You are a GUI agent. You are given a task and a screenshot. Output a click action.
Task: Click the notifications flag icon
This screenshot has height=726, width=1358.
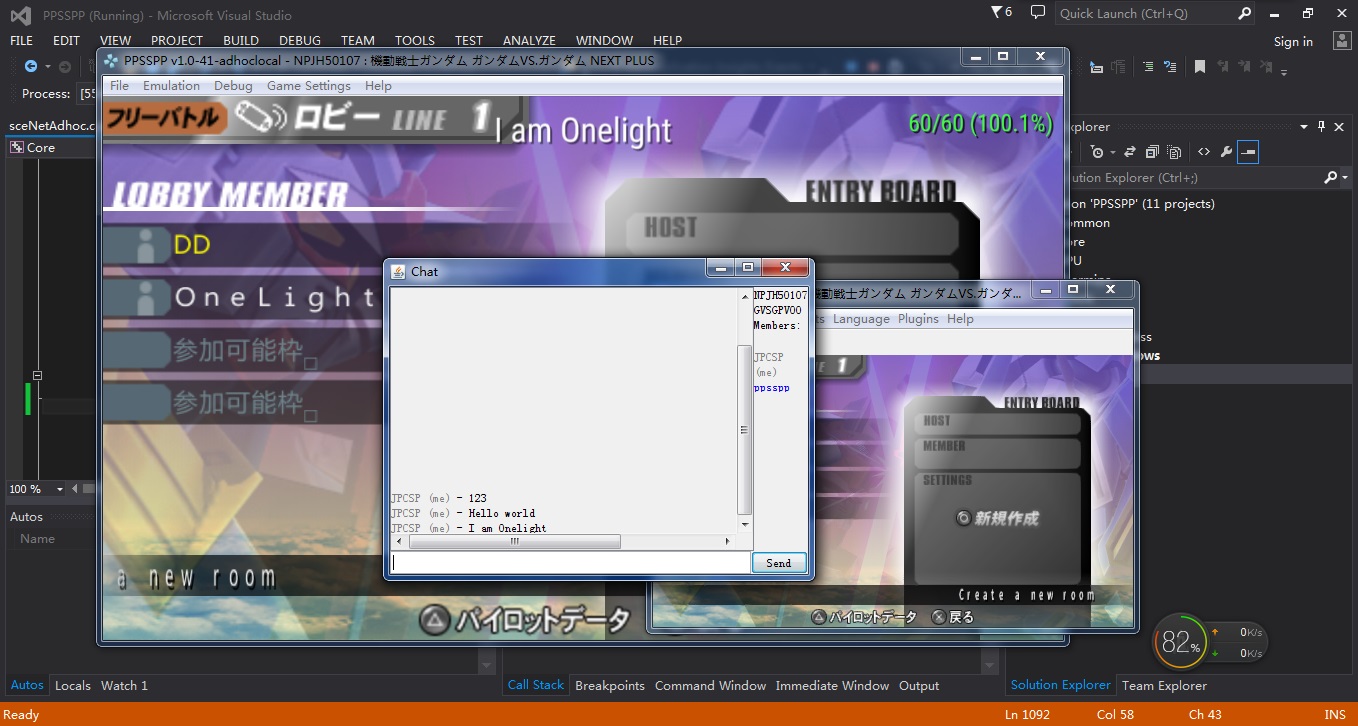point(997,13)
